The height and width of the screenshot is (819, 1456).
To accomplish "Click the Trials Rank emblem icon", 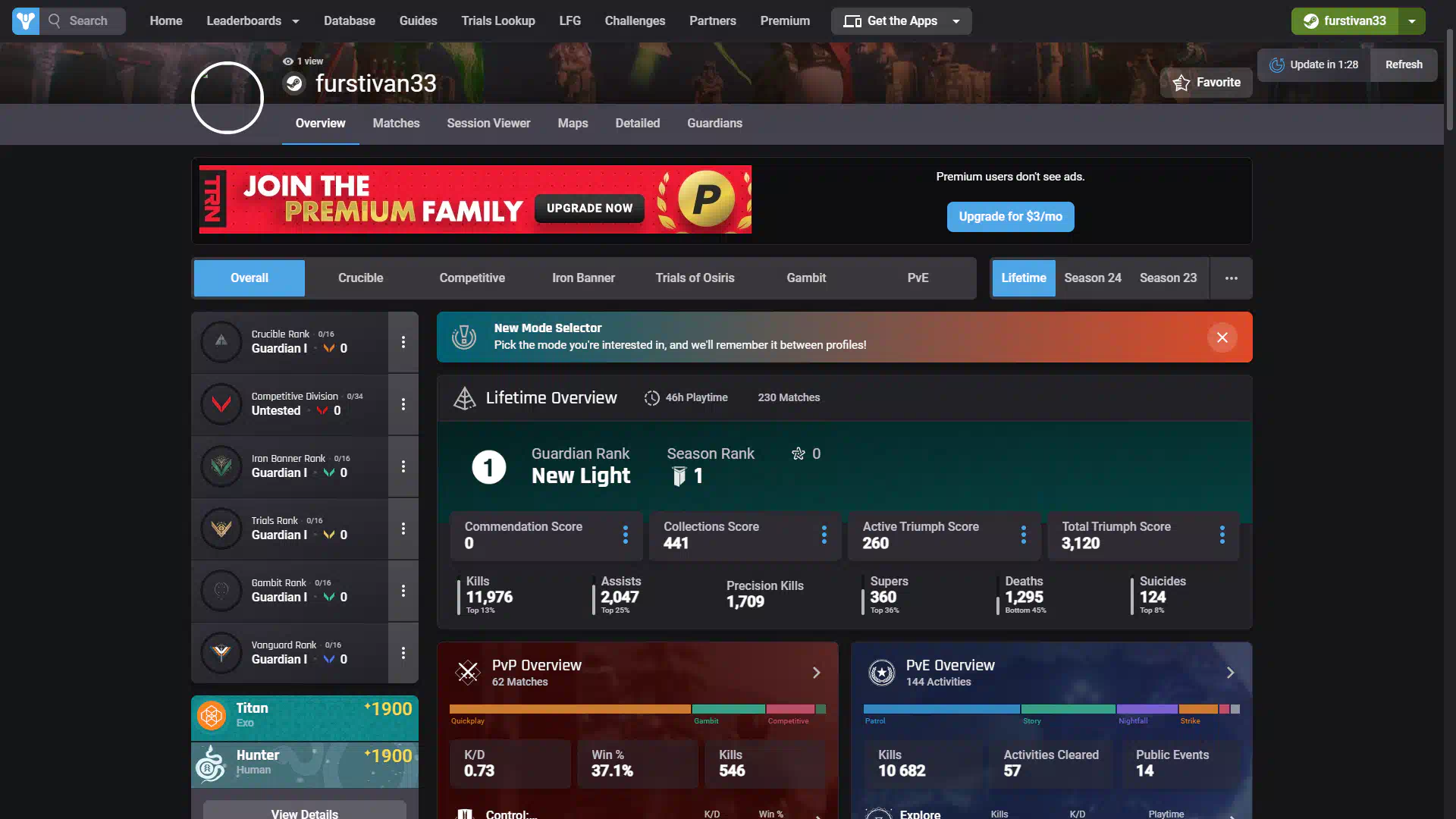I will coord(221,529).
